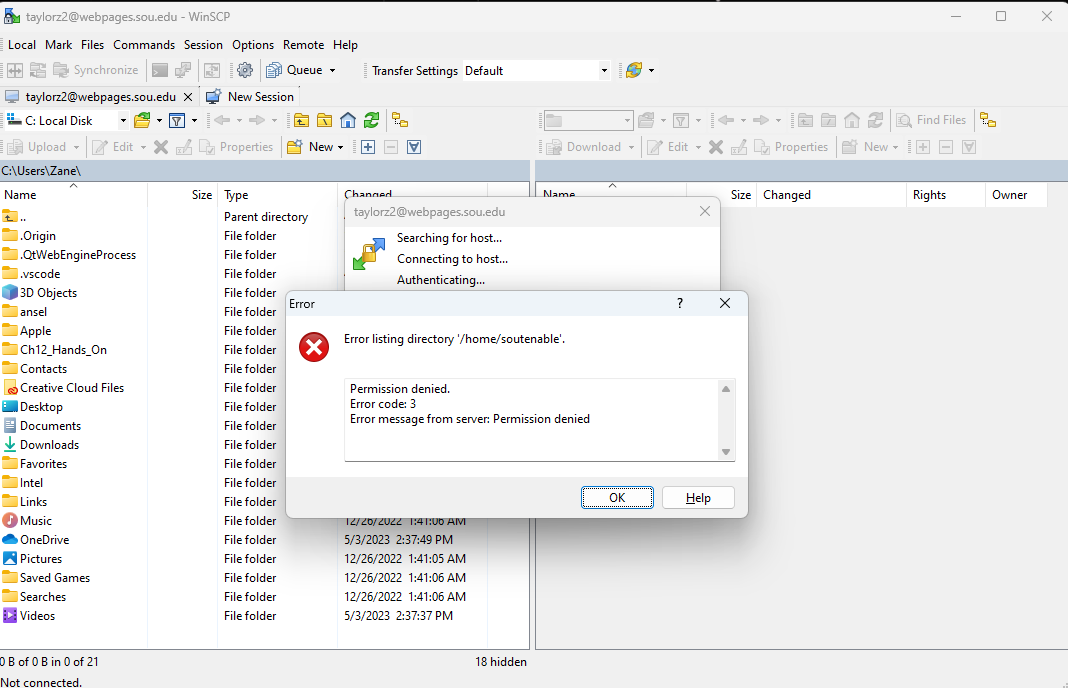
Task: Dismiss the error with OK
Action: [617, 497]
